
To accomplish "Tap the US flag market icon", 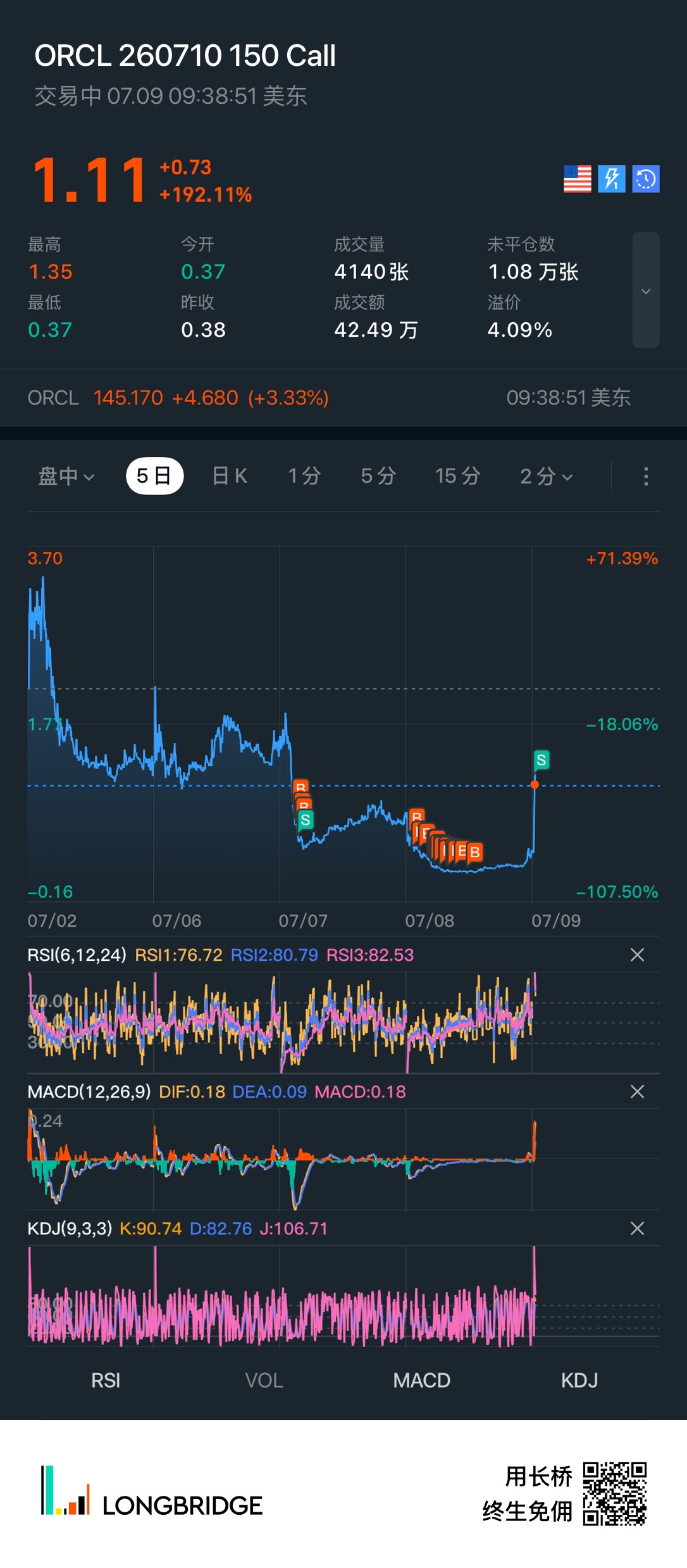I will click(577, 179).
